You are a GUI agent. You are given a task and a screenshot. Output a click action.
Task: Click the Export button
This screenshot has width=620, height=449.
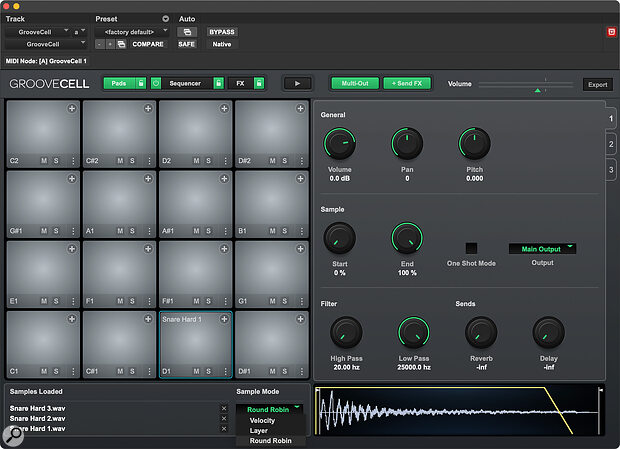597,85
